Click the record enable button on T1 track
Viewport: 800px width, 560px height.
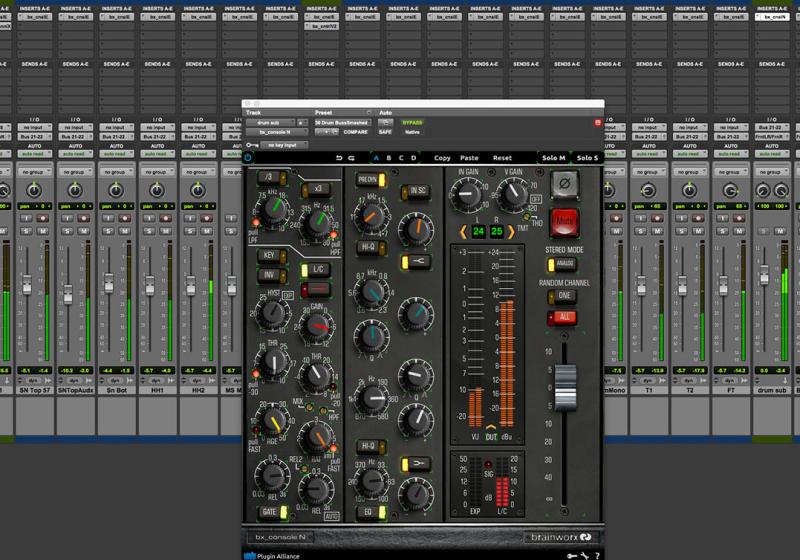[657, 218]
